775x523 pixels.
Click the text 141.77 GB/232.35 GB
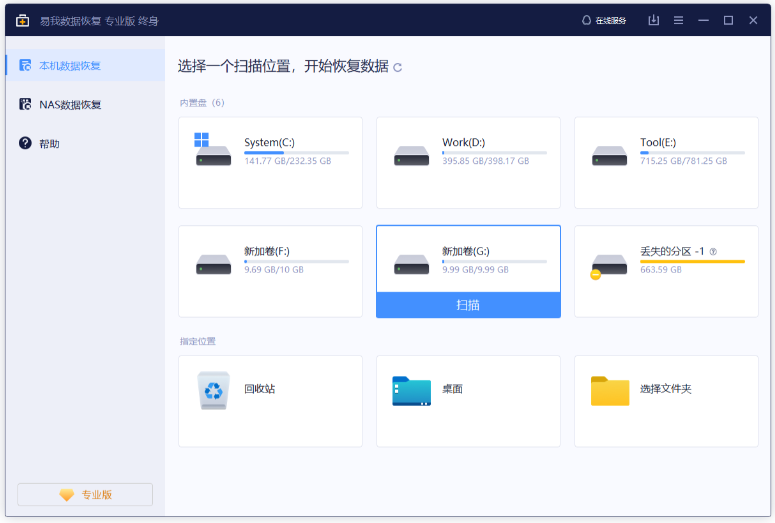[288, 161]
